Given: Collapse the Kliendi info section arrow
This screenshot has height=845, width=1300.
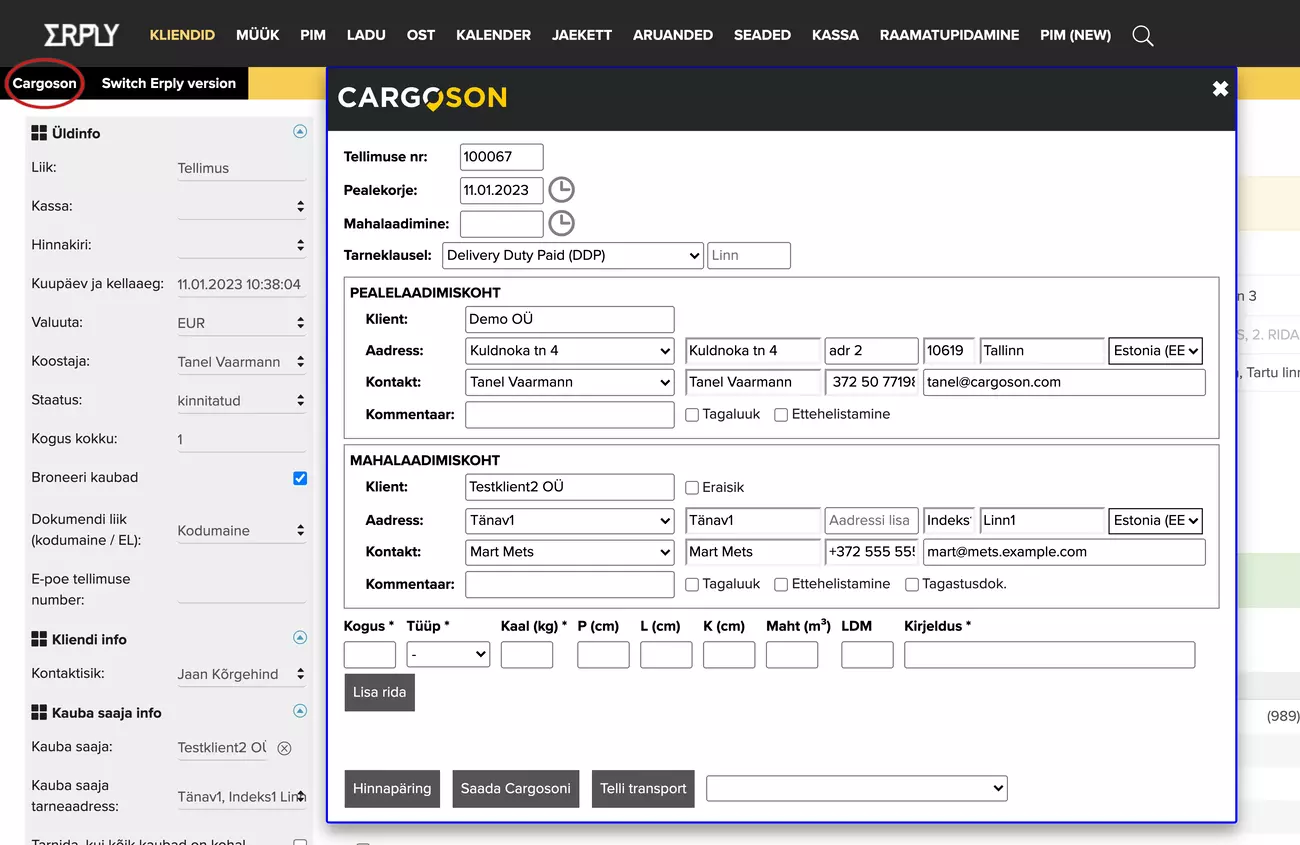Looking at the screenshot, I should (x=299, y=638).
